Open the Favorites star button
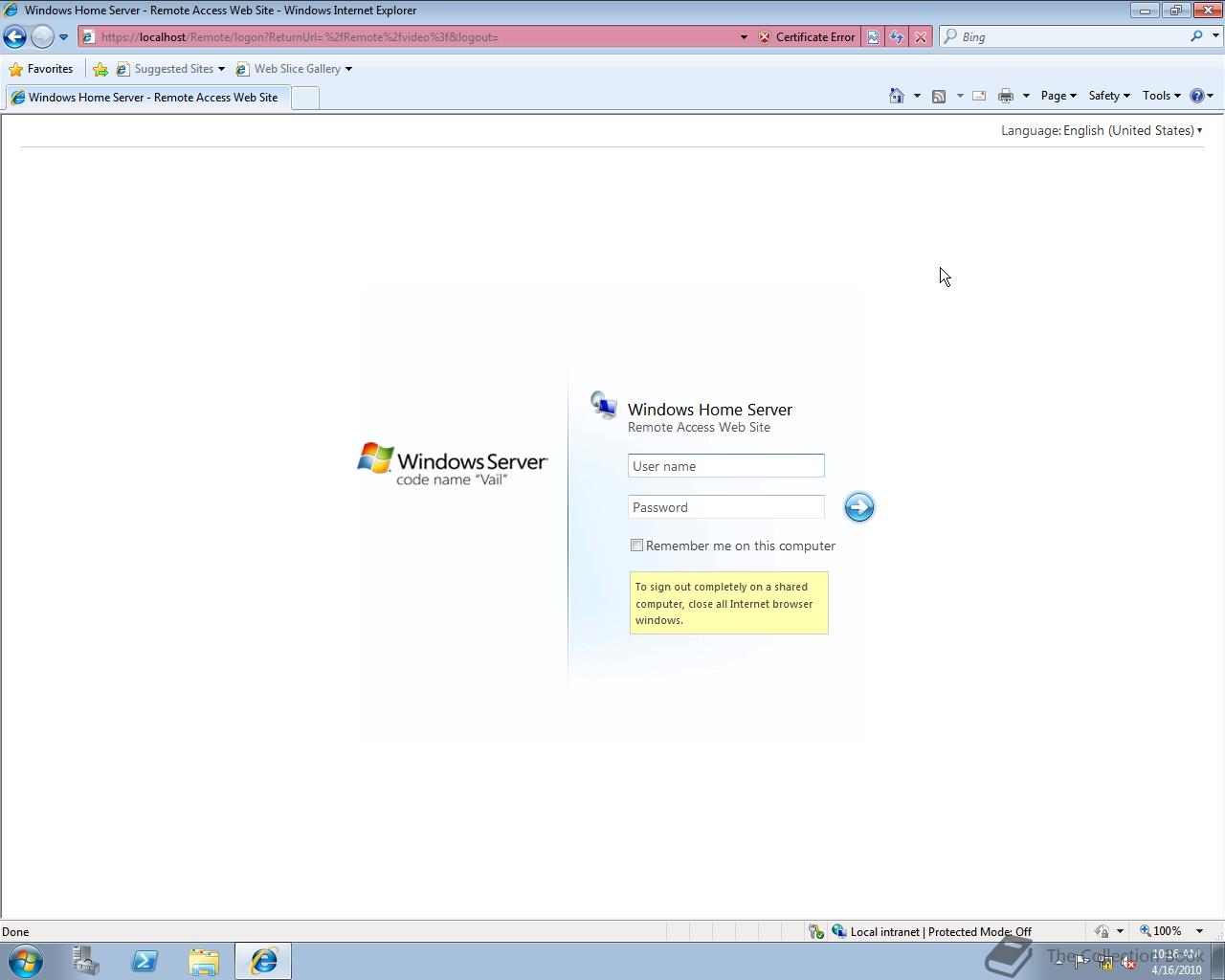 [41, 69]
